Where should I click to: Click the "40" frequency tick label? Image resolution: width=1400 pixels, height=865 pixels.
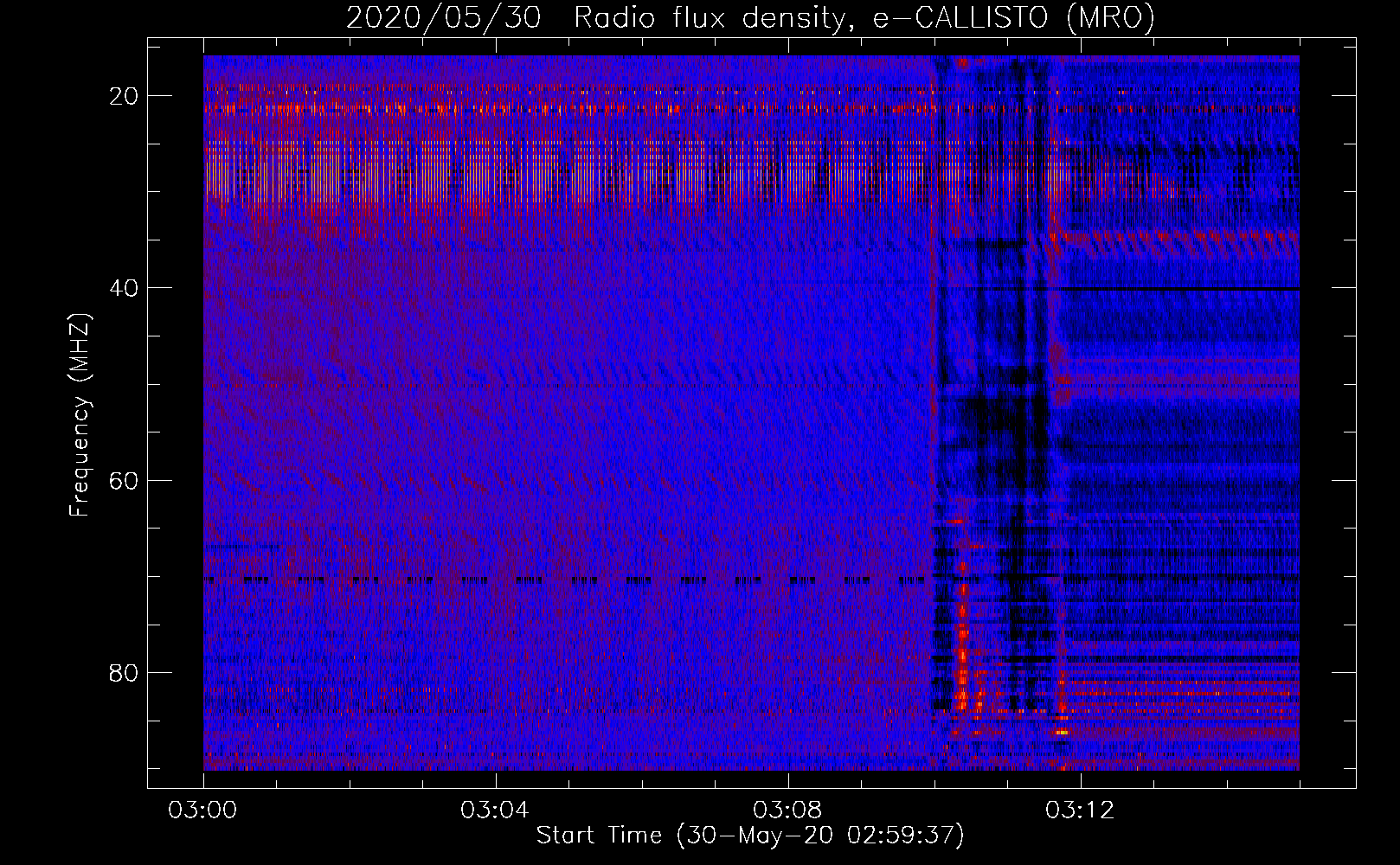pos(125,288)
